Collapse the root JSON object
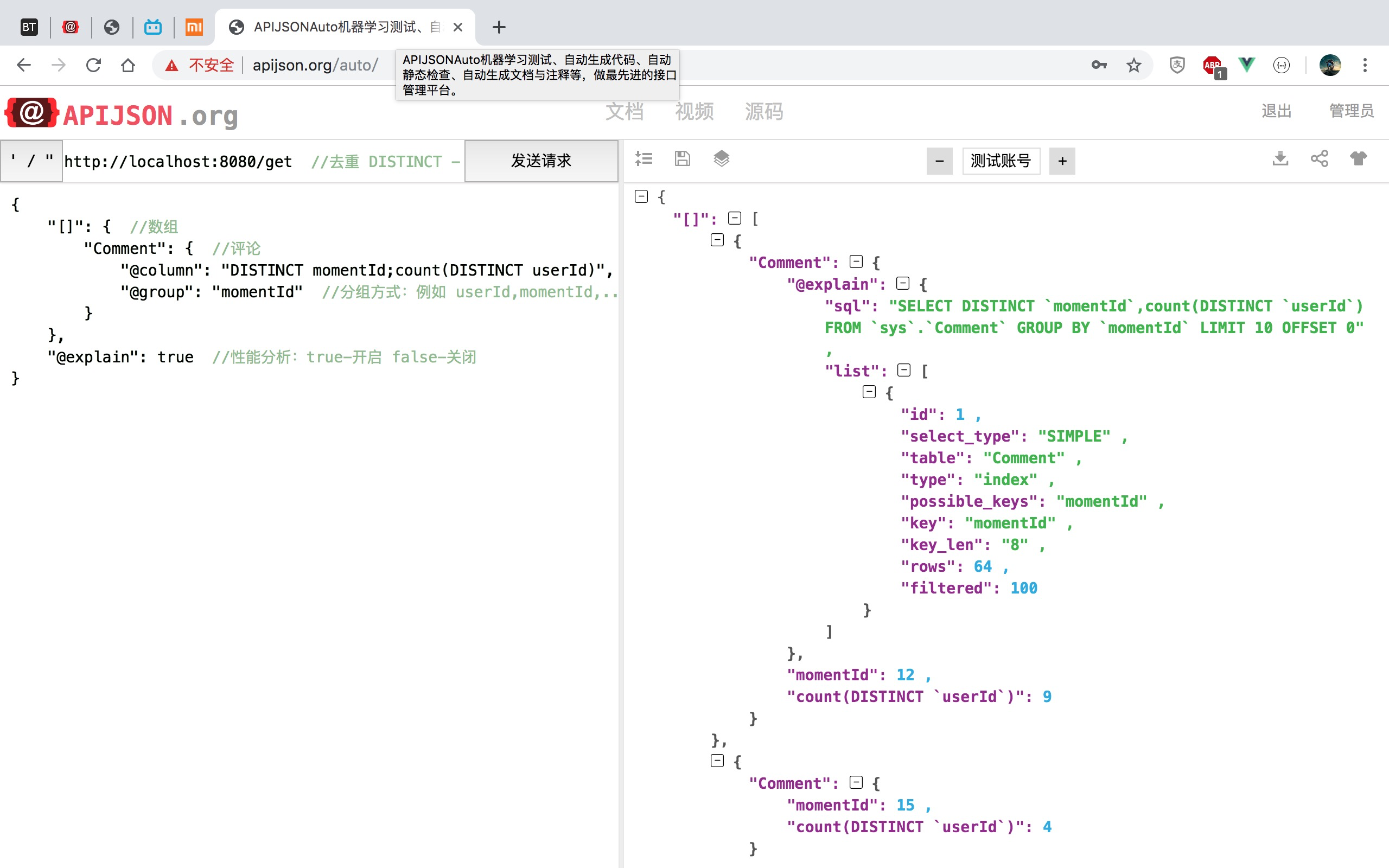The image size is (1389, 868). click(642, 197)
